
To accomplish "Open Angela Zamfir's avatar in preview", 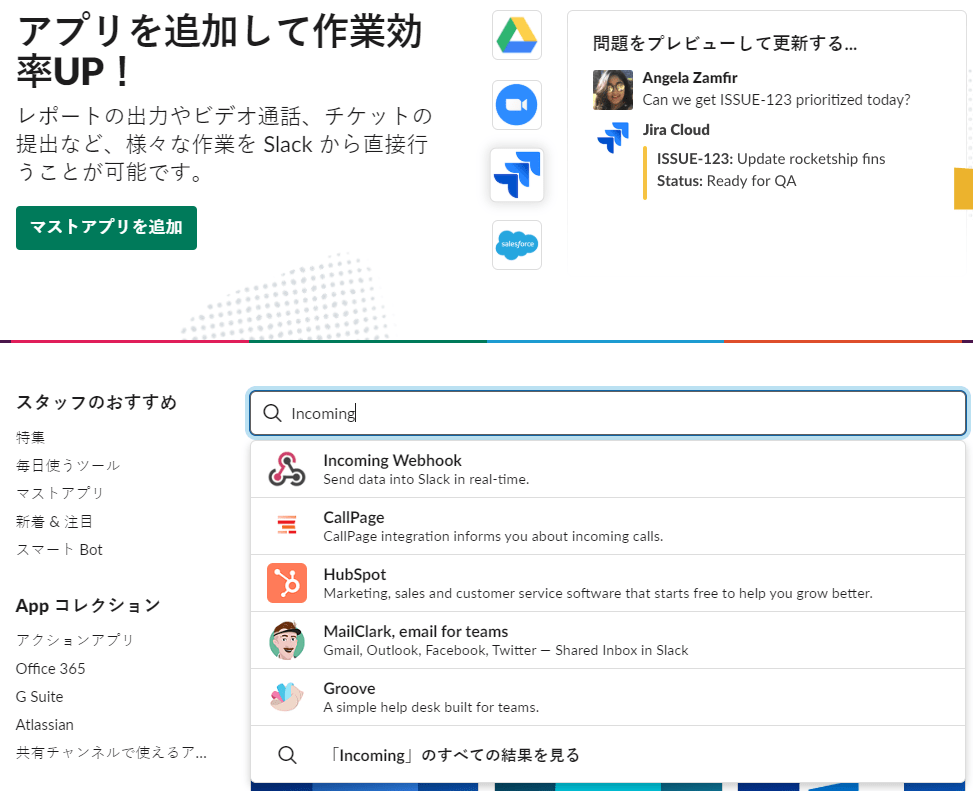I will click(612, 90).
